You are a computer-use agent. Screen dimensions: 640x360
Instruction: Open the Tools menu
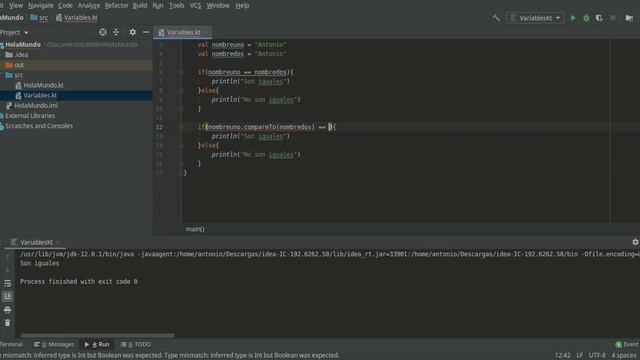click(176, 6)
